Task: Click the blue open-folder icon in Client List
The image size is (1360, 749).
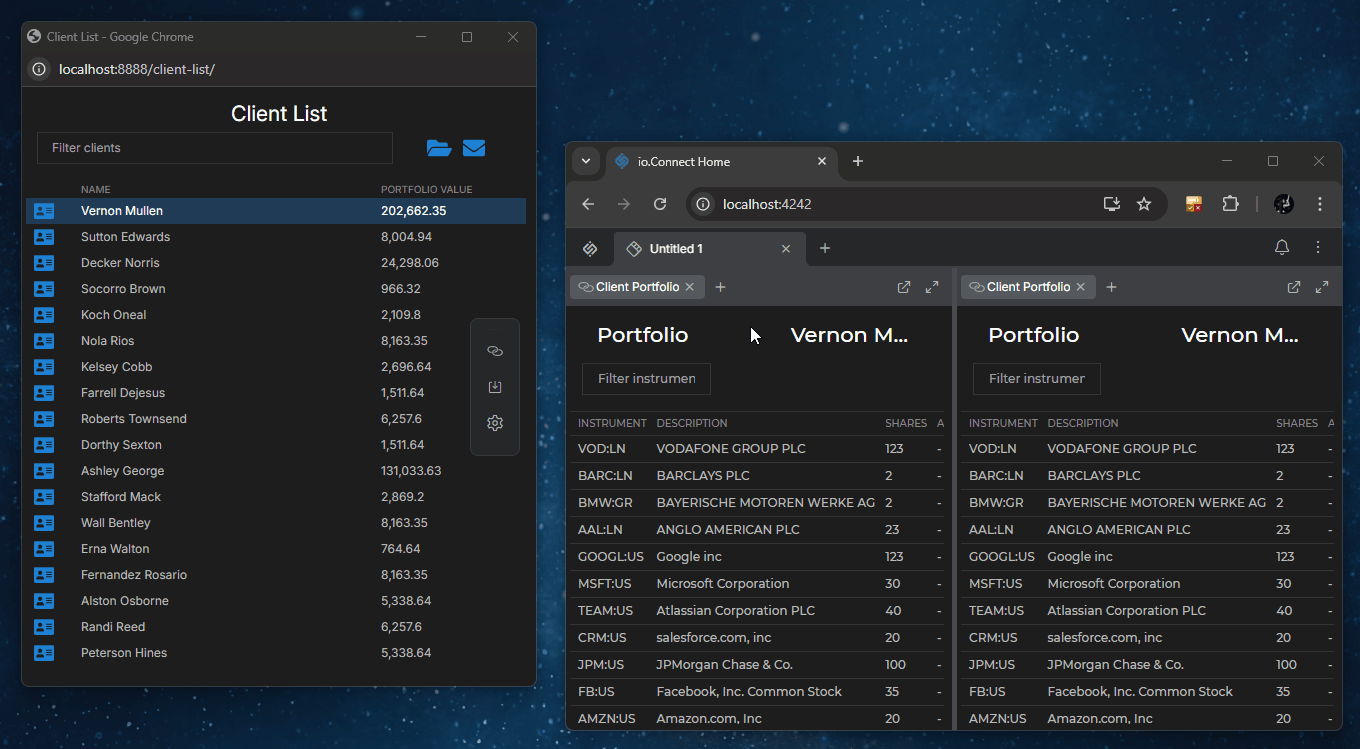Action: (438, 148)
